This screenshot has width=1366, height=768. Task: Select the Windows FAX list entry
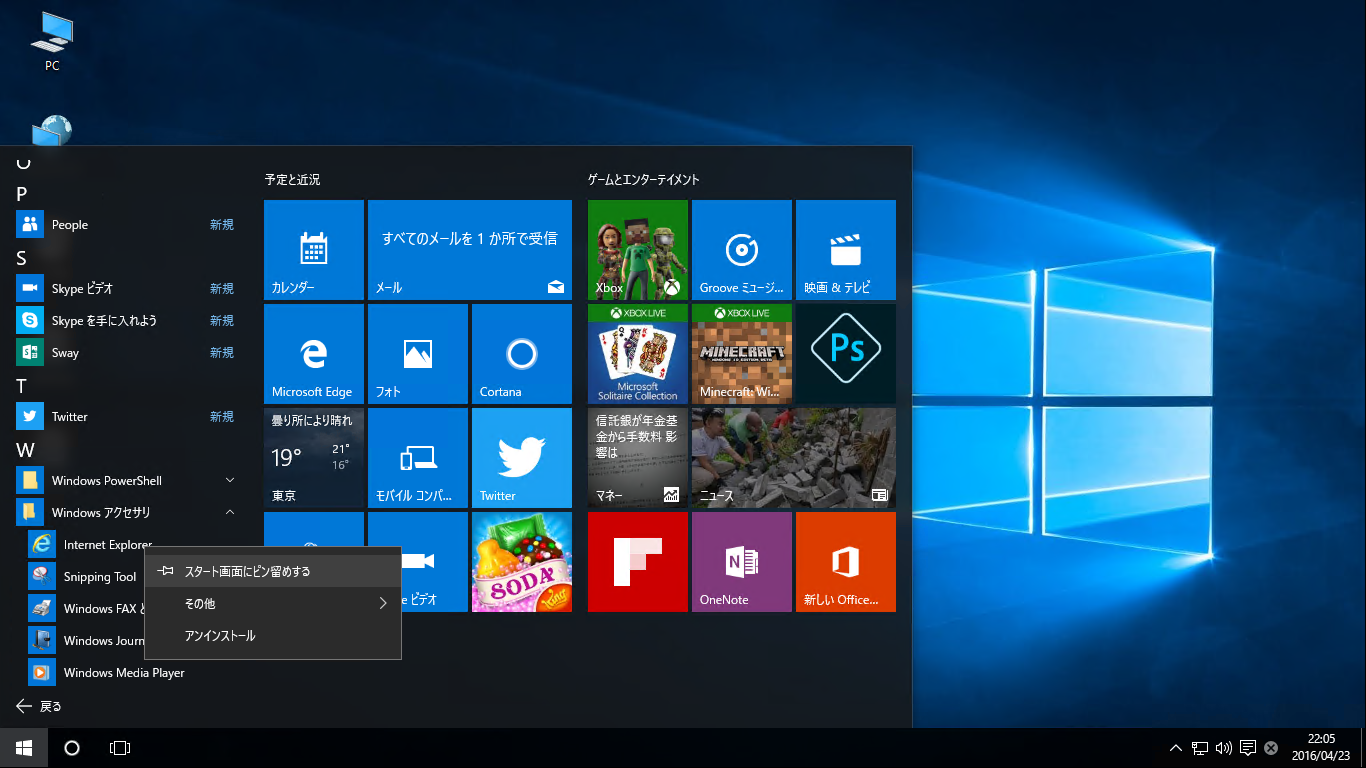(x=88, y=608)
